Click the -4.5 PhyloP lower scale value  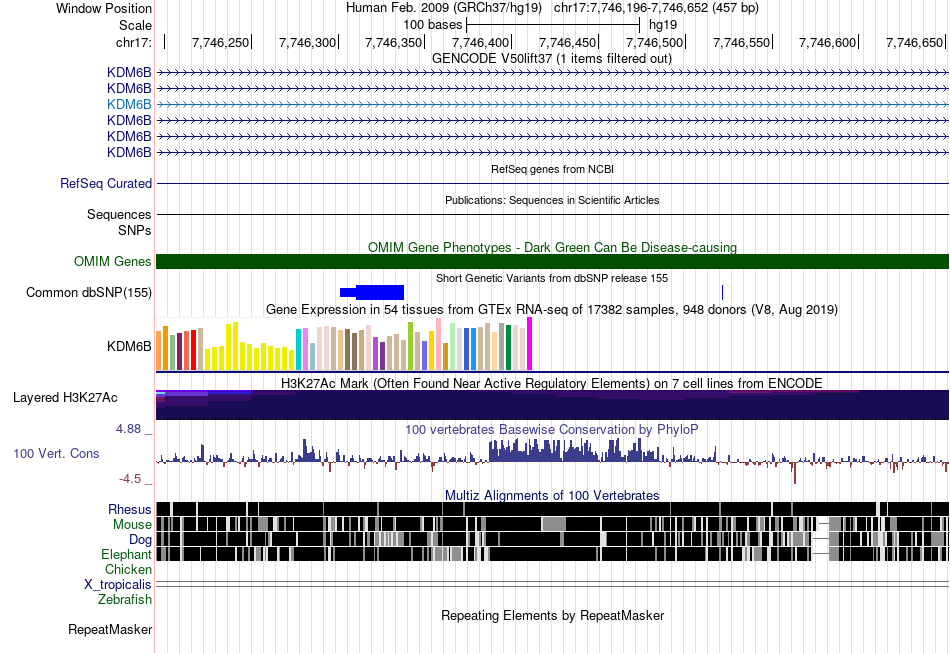tap(130, 479)
